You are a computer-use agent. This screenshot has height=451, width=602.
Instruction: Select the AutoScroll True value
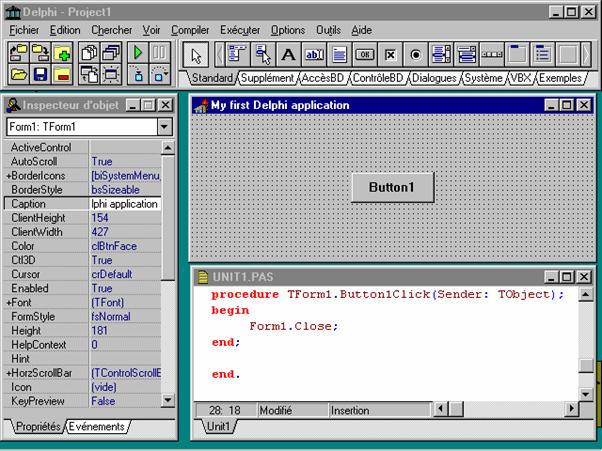[125, 162]
